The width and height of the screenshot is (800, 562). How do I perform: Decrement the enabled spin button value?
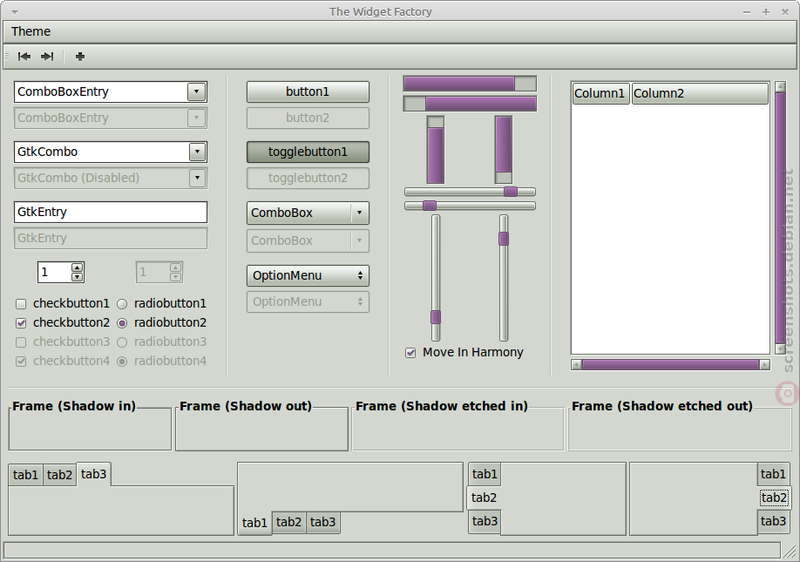pyautogui.click(x=77, y=277)
